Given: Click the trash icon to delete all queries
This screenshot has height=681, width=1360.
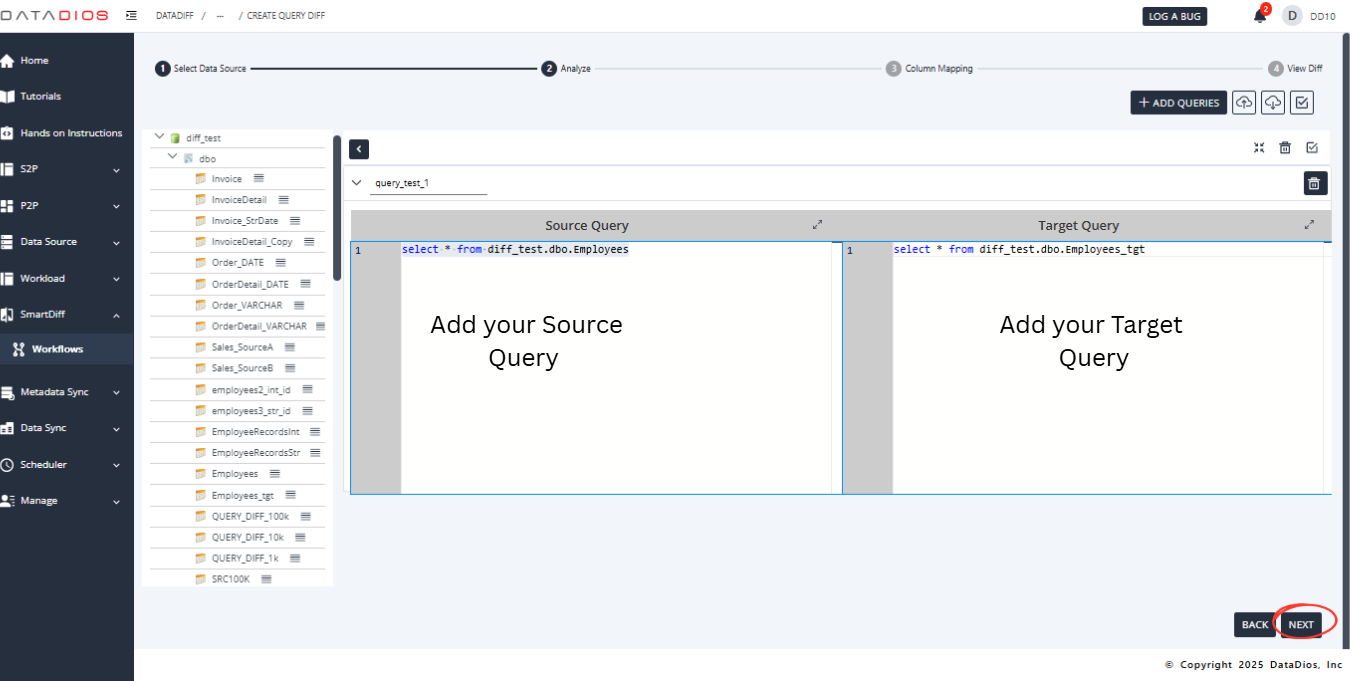Looking at the screenshot, I should [x=1285, y=147].
